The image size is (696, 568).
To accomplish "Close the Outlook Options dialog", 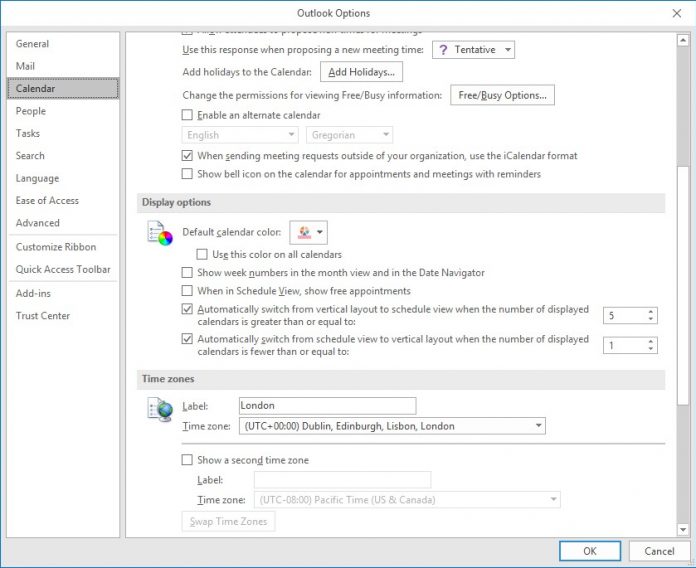I will (676, 13).
